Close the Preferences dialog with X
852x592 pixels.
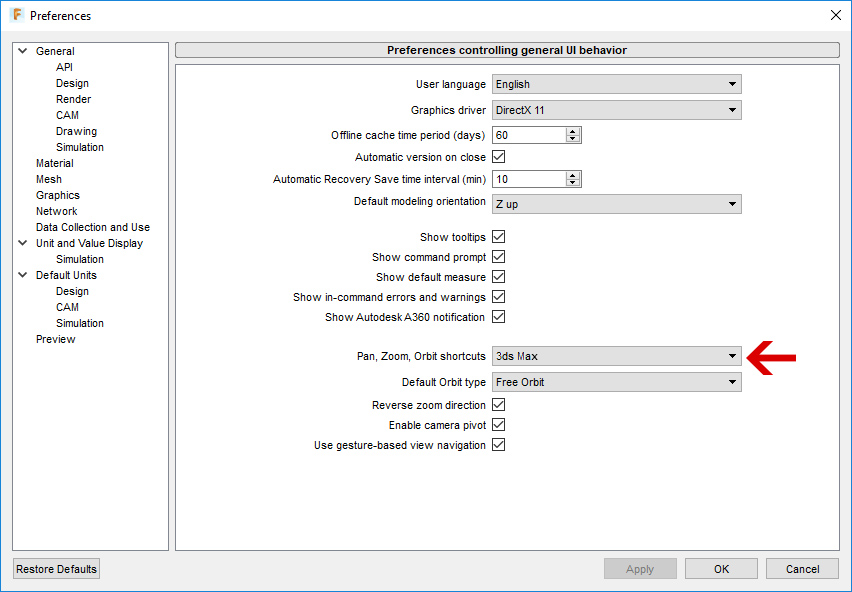point(836,15)
